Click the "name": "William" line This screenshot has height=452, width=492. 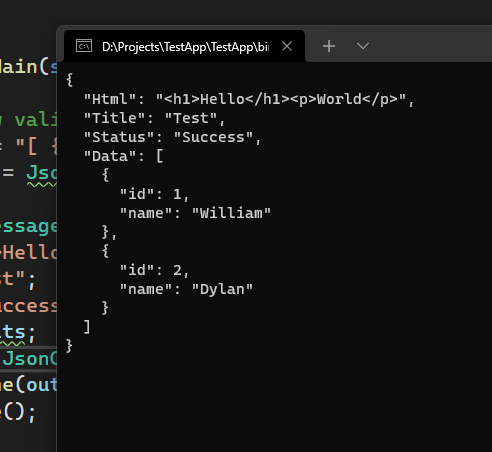coord(195,213)
